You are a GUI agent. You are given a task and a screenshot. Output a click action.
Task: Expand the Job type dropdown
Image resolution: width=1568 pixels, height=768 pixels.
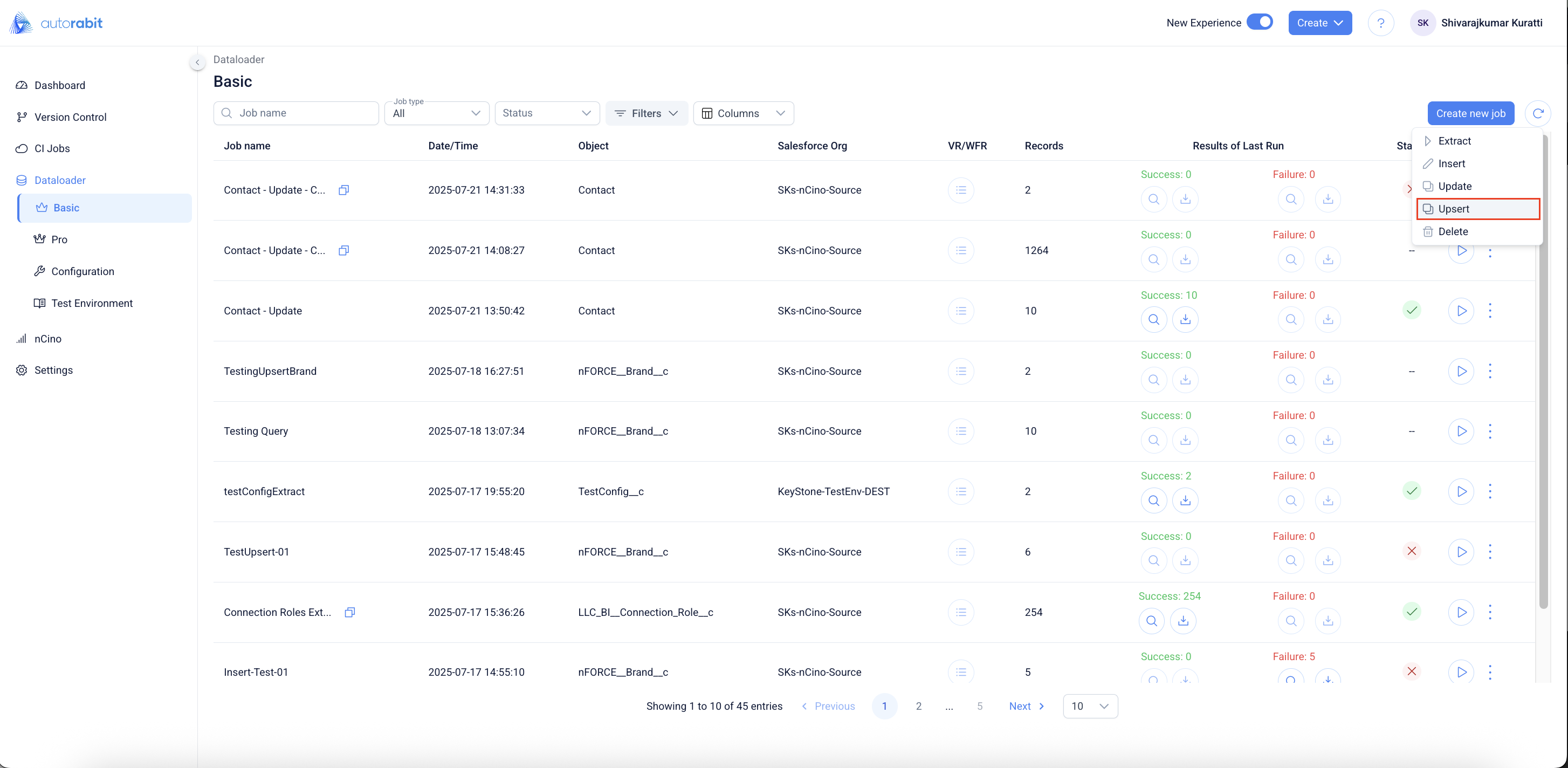tap(436, 113)
